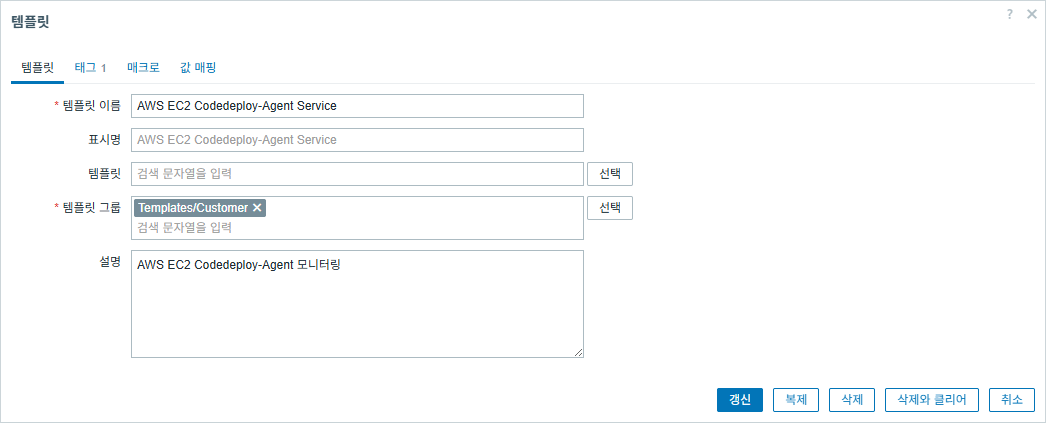Grab the 설명 textarea resize handle
1046x423 pixels.
tap(578, 352)
